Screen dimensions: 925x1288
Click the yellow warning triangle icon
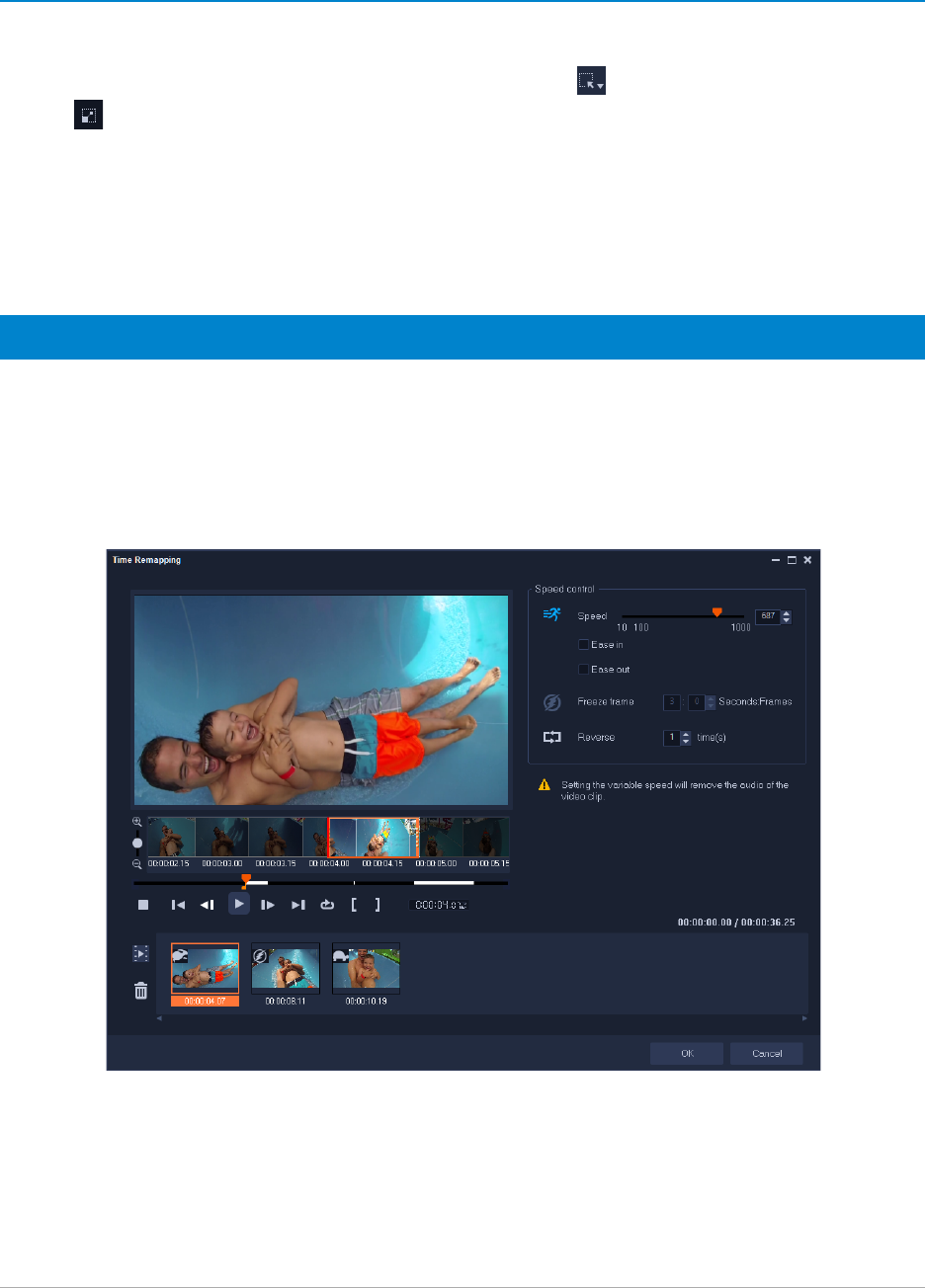544,785
